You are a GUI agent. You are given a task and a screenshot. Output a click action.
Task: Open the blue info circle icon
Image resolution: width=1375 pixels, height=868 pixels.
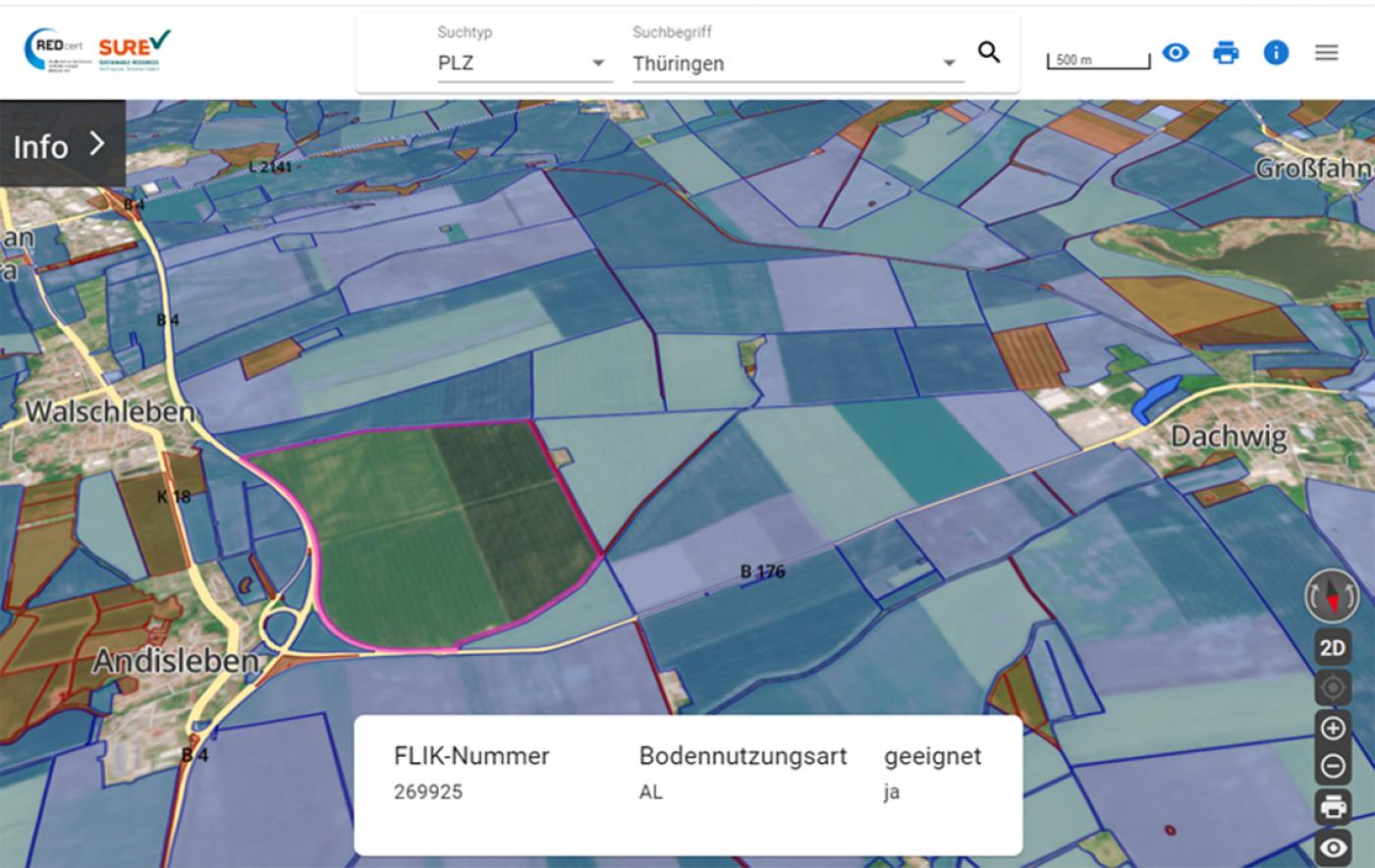click(x=1276, y=53)
